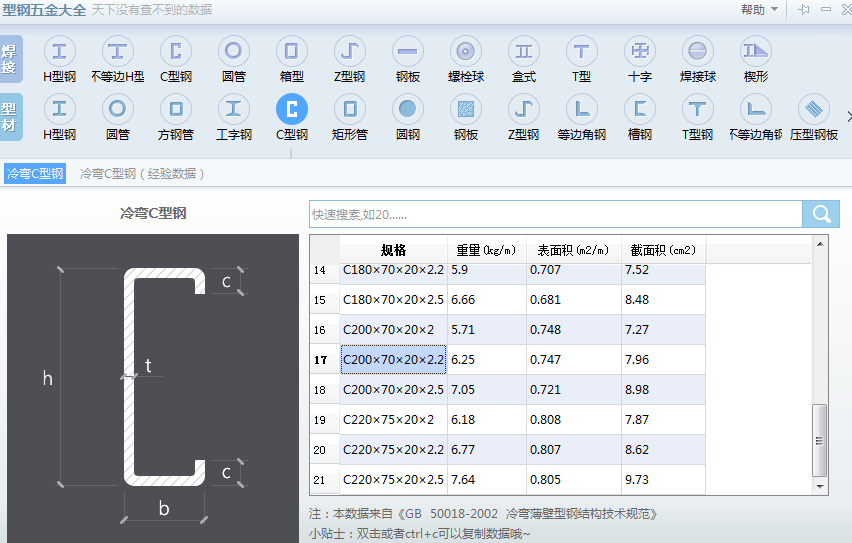Click row header number 21
Image resolution: width=852 pixels, height=543 pixels.
pos(324,479)
